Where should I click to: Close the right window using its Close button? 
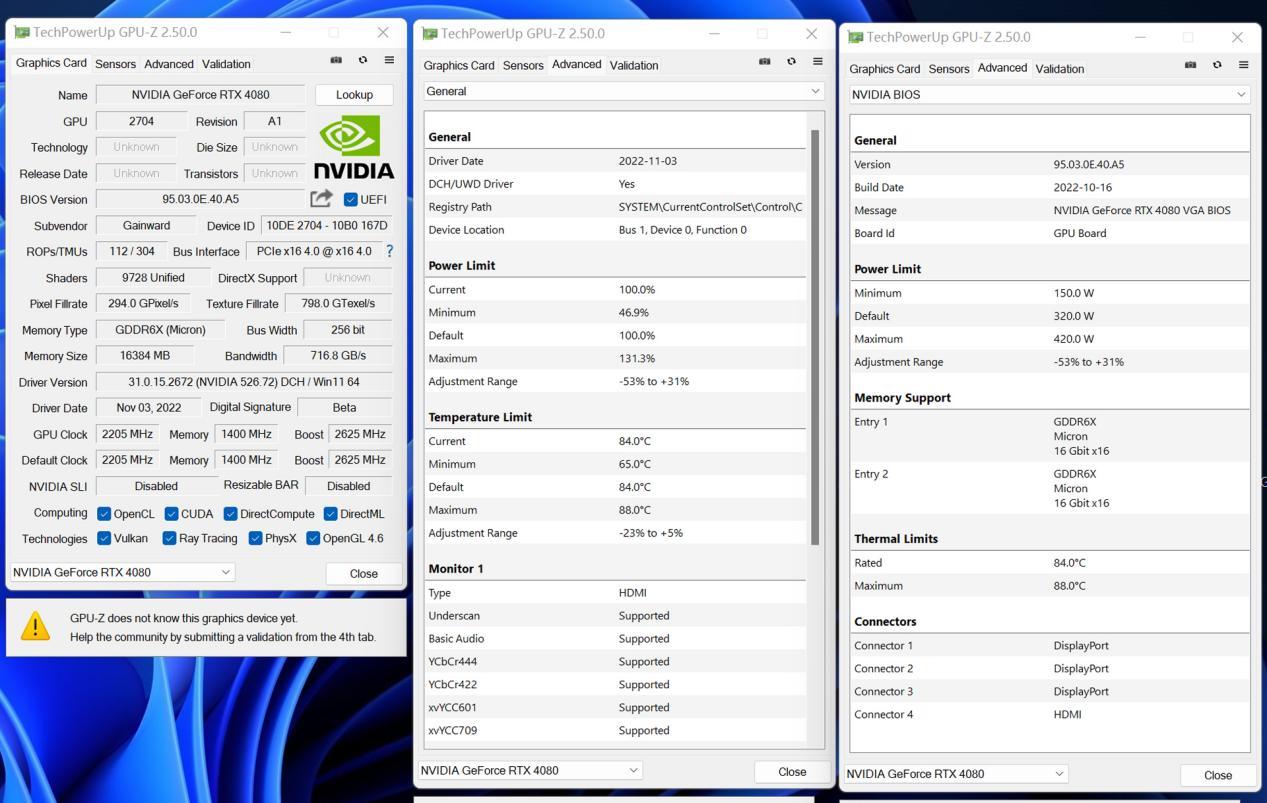click(1217, 775)
